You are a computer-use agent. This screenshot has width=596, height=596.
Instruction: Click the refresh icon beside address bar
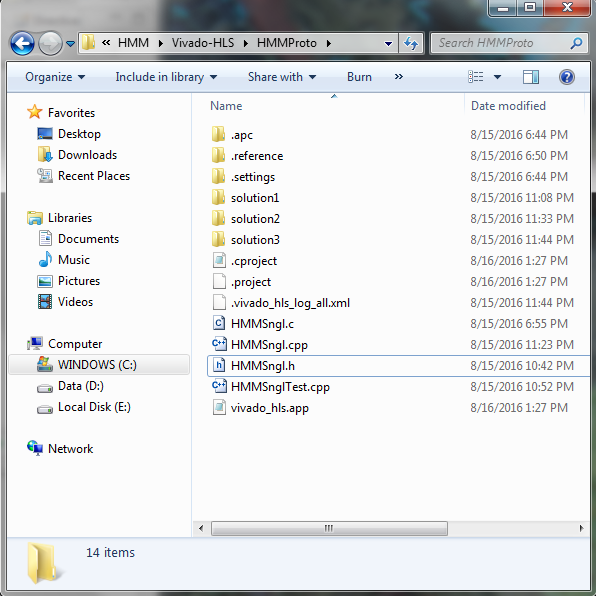(x=411, y=43)
